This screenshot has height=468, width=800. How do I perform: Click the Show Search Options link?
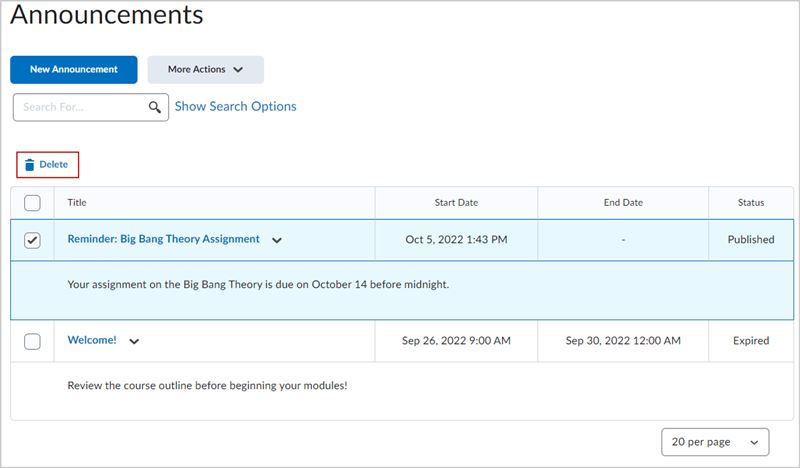(x=235, y=106)
